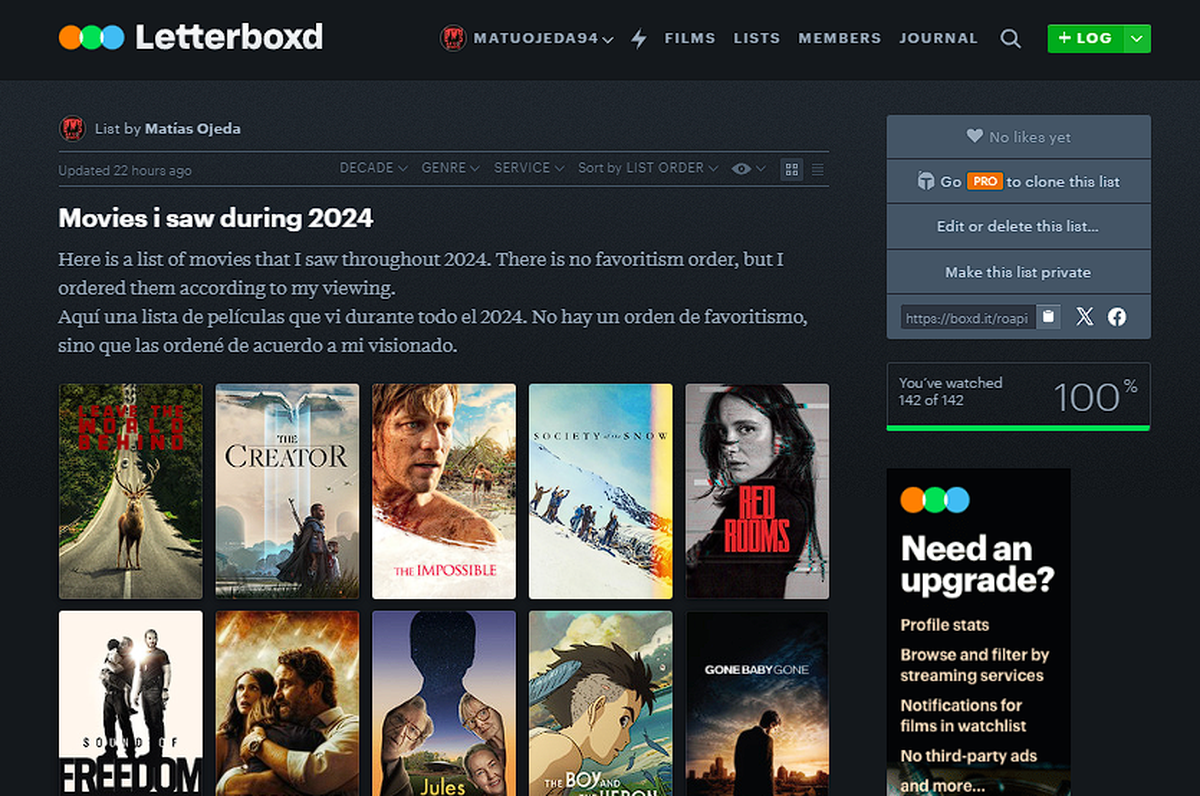Make this list private
The width and height of the screenshot is (1200, 796).
coord(1017,272)
